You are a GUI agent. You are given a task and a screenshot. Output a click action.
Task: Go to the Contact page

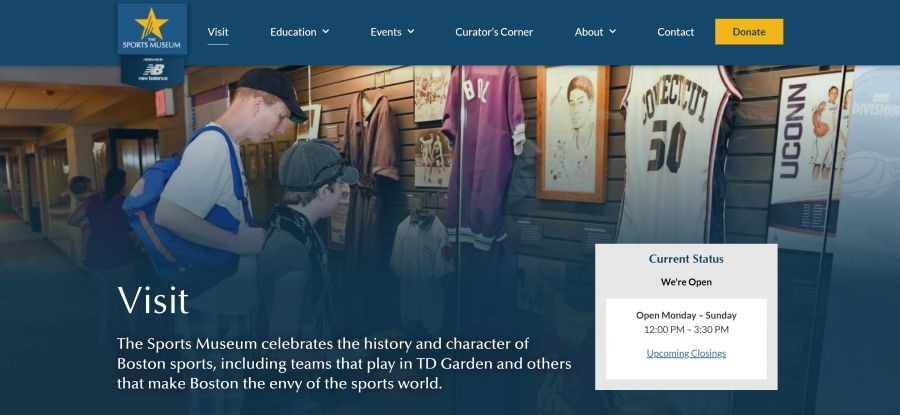(x=676, y=32)
